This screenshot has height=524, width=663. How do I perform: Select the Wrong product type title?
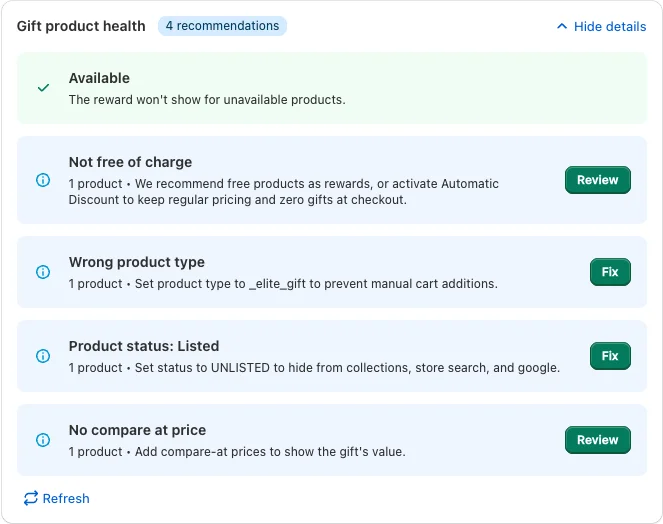137,262
